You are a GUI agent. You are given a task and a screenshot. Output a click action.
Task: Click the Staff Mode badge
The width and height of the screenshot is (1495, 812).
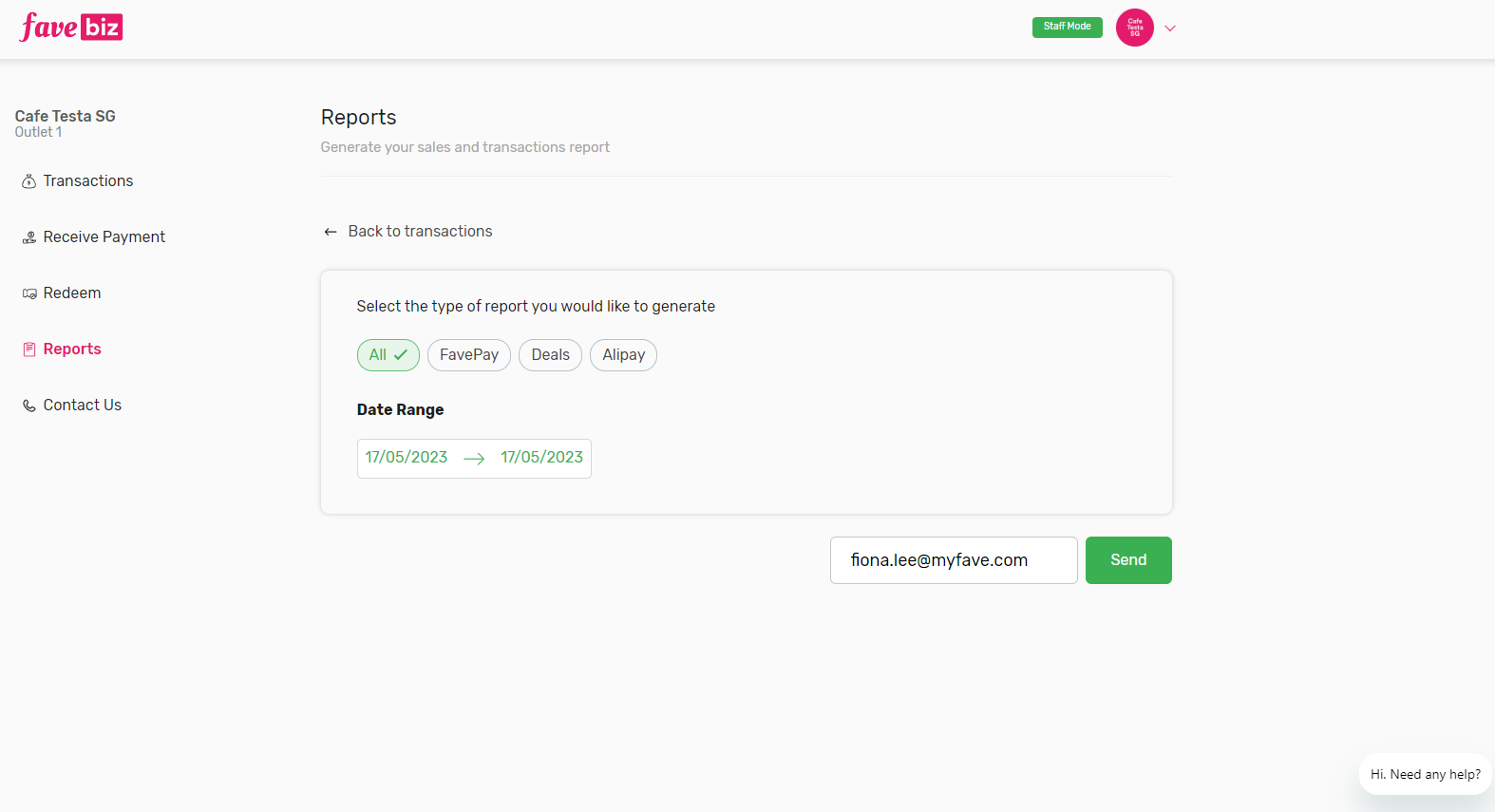[x=1068, y=27]
